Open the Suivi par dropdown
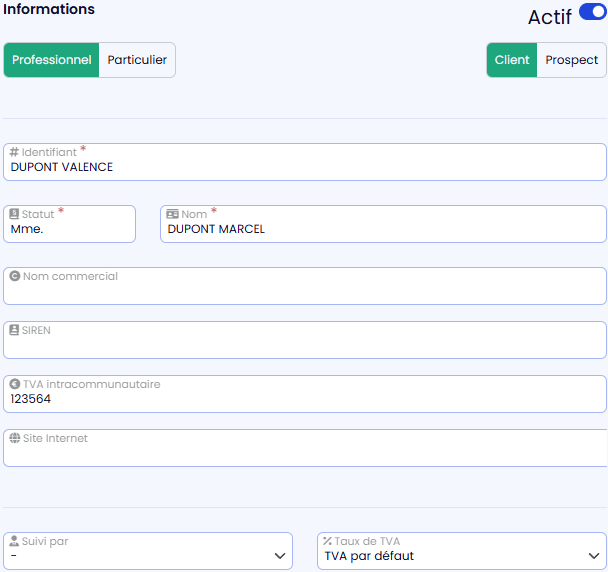This screenshot has height=572, width=608. pyautogui.click(x=148, y=555)
